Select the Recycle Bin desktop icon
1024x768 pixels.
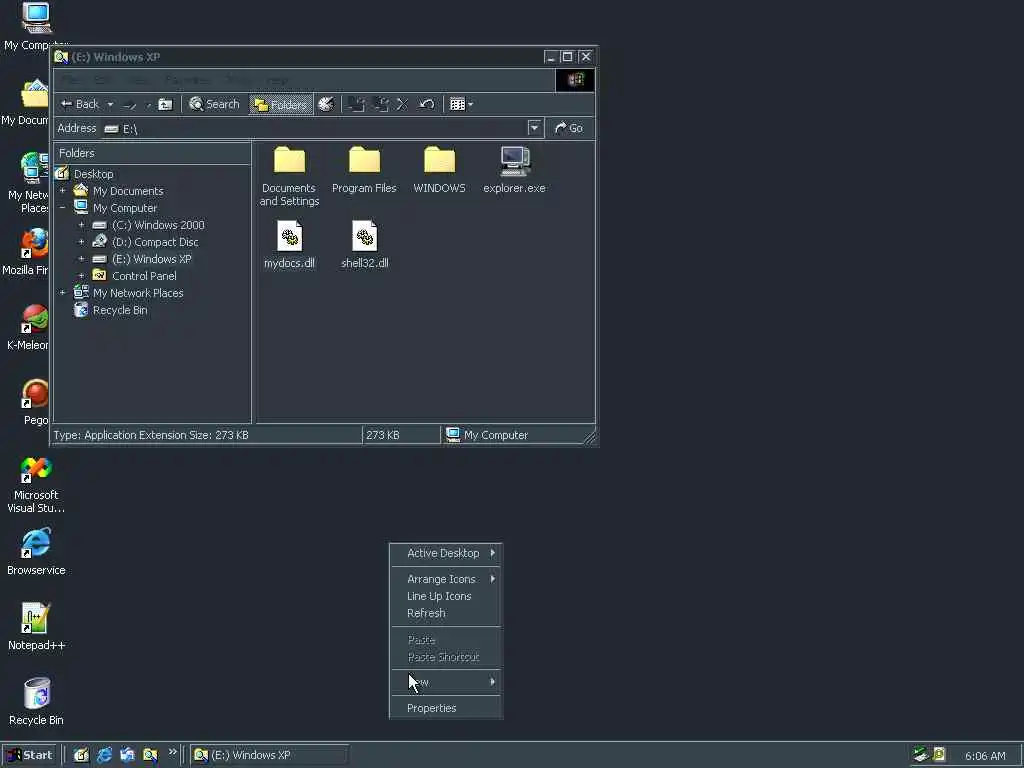(36, 702)
